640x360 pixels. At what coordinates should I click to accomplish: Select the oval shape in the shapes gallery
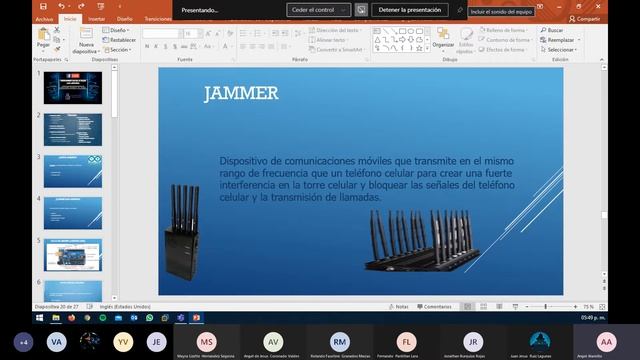pos(411,31)
